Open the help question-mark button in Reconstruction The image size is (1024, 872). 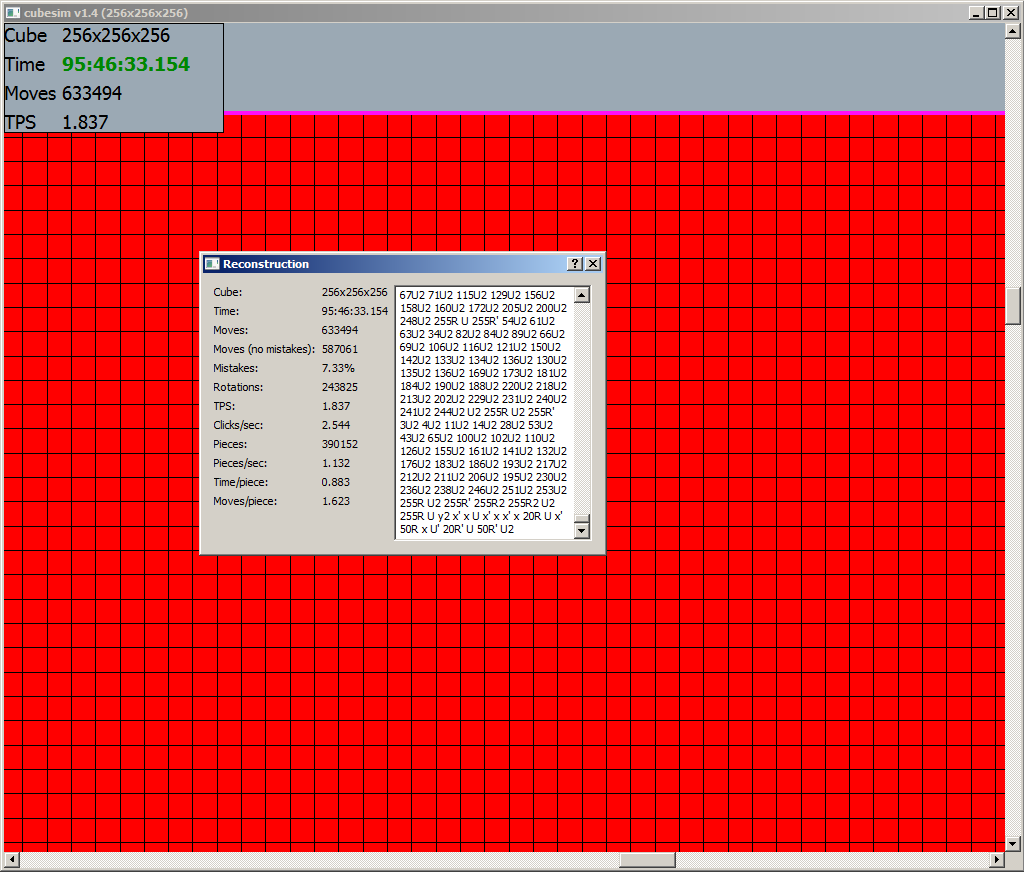(575, 263)
